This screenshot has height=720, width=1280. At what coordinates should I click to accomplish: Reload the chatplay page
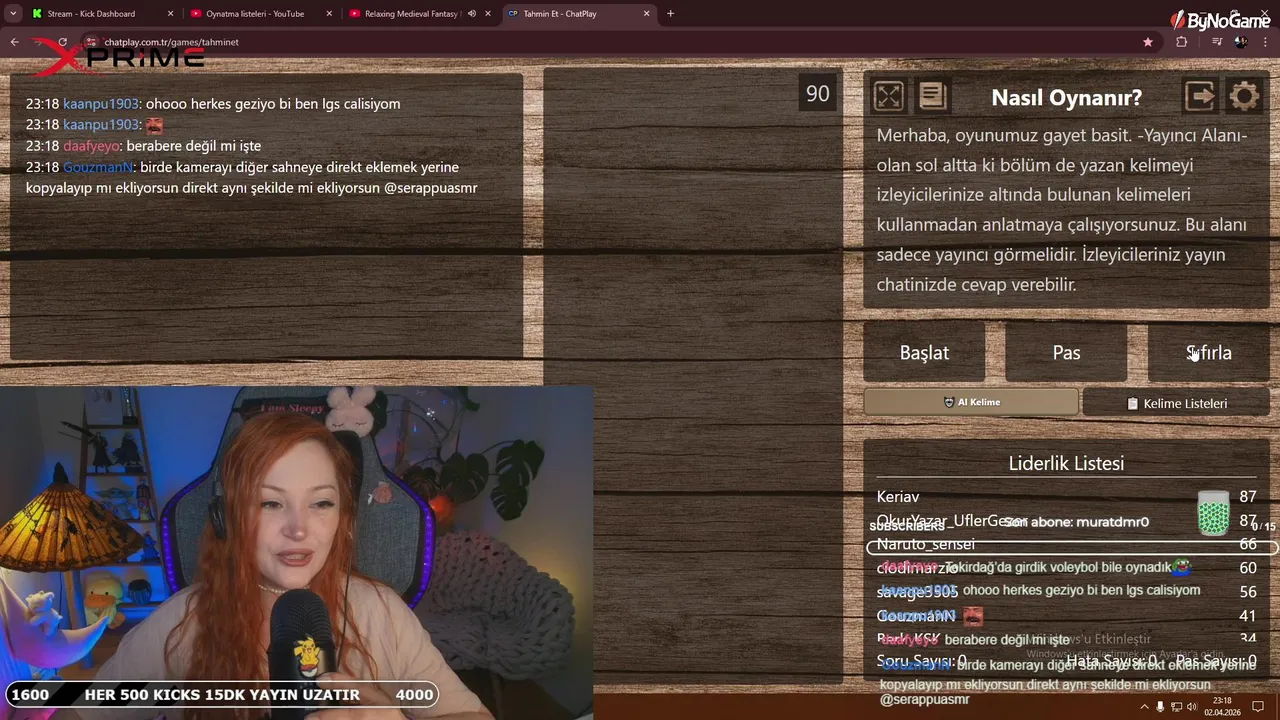click(x=62, y=42)
